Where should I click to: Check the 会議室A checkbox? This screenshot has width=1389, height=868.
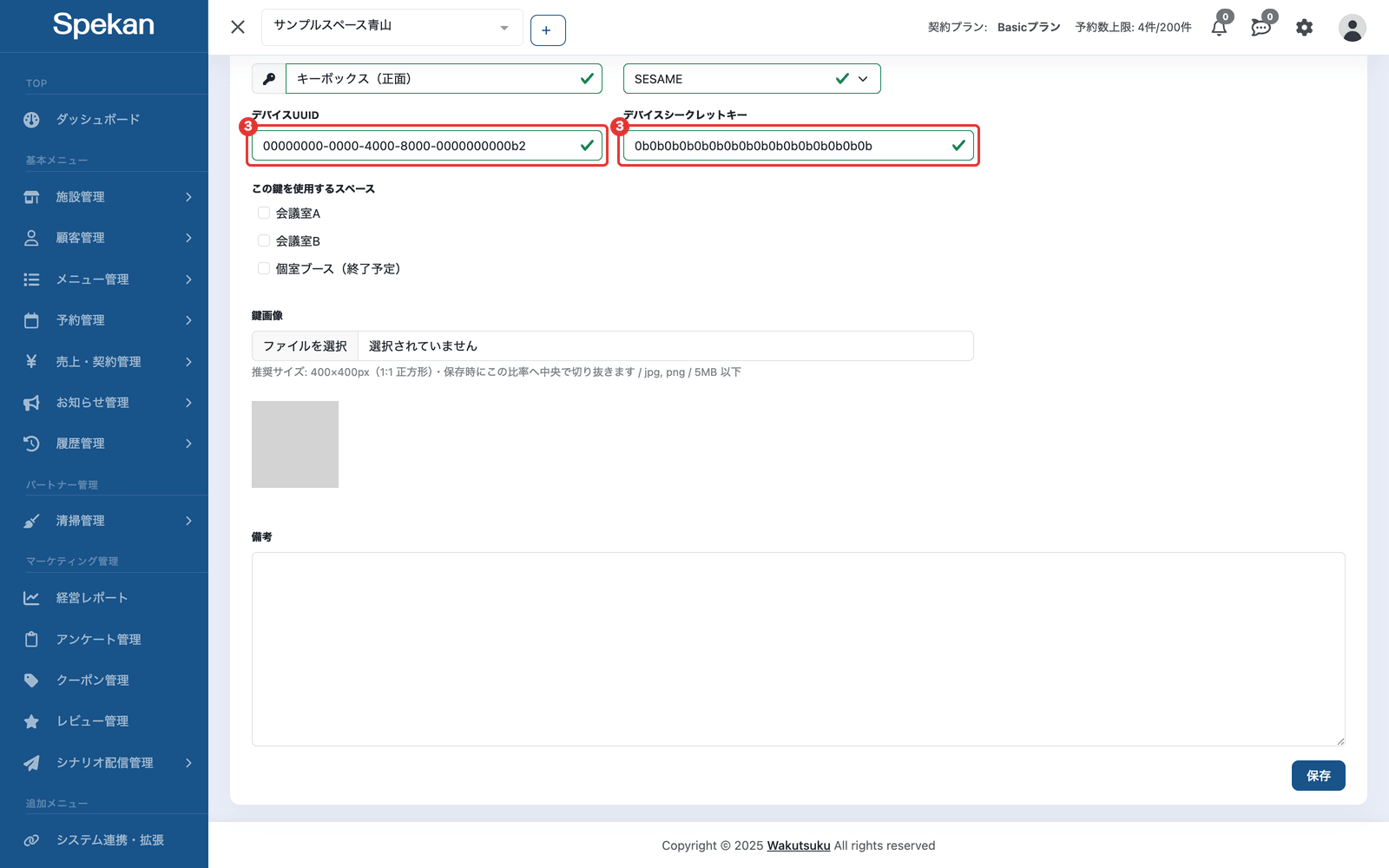pos(264,213)
